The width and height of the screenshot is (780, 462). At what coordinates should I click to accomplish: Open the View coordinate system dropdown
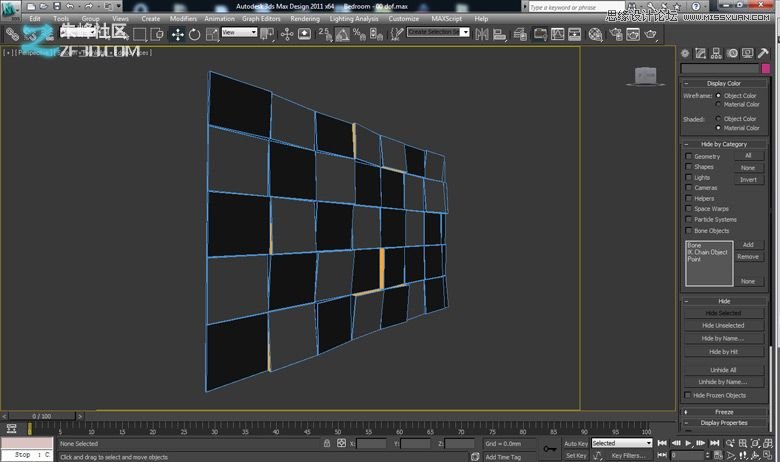click(x=239, y=32)
